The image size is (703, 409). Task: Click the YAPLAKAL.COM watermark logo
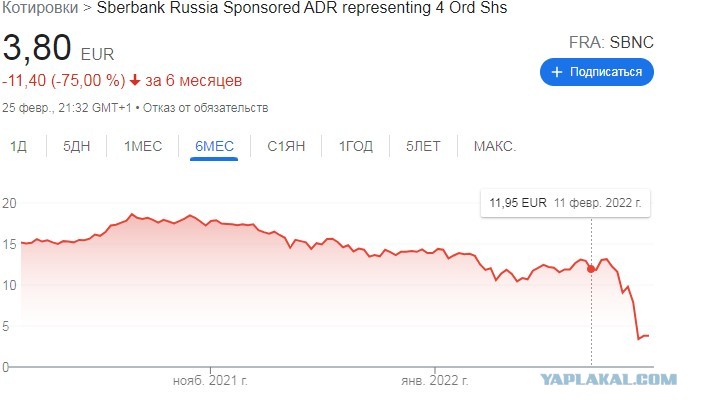[x=608, y=379]
